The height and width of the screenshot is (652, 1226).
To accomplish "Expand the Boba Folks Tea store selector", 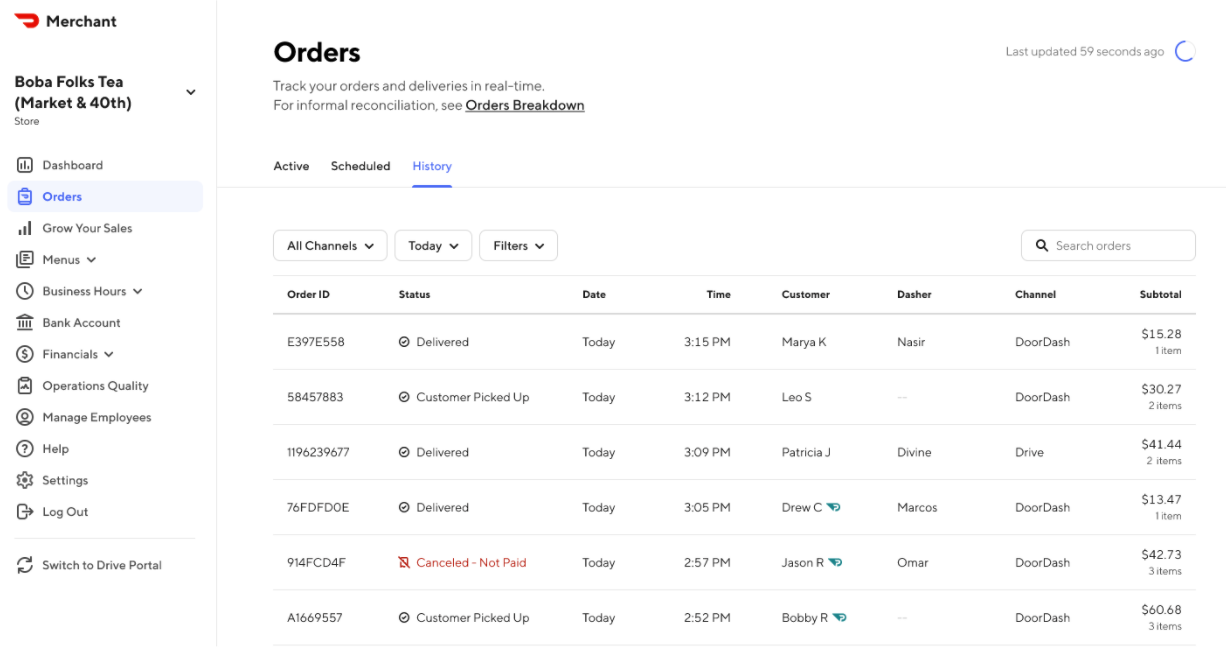I will click(190, 92).
